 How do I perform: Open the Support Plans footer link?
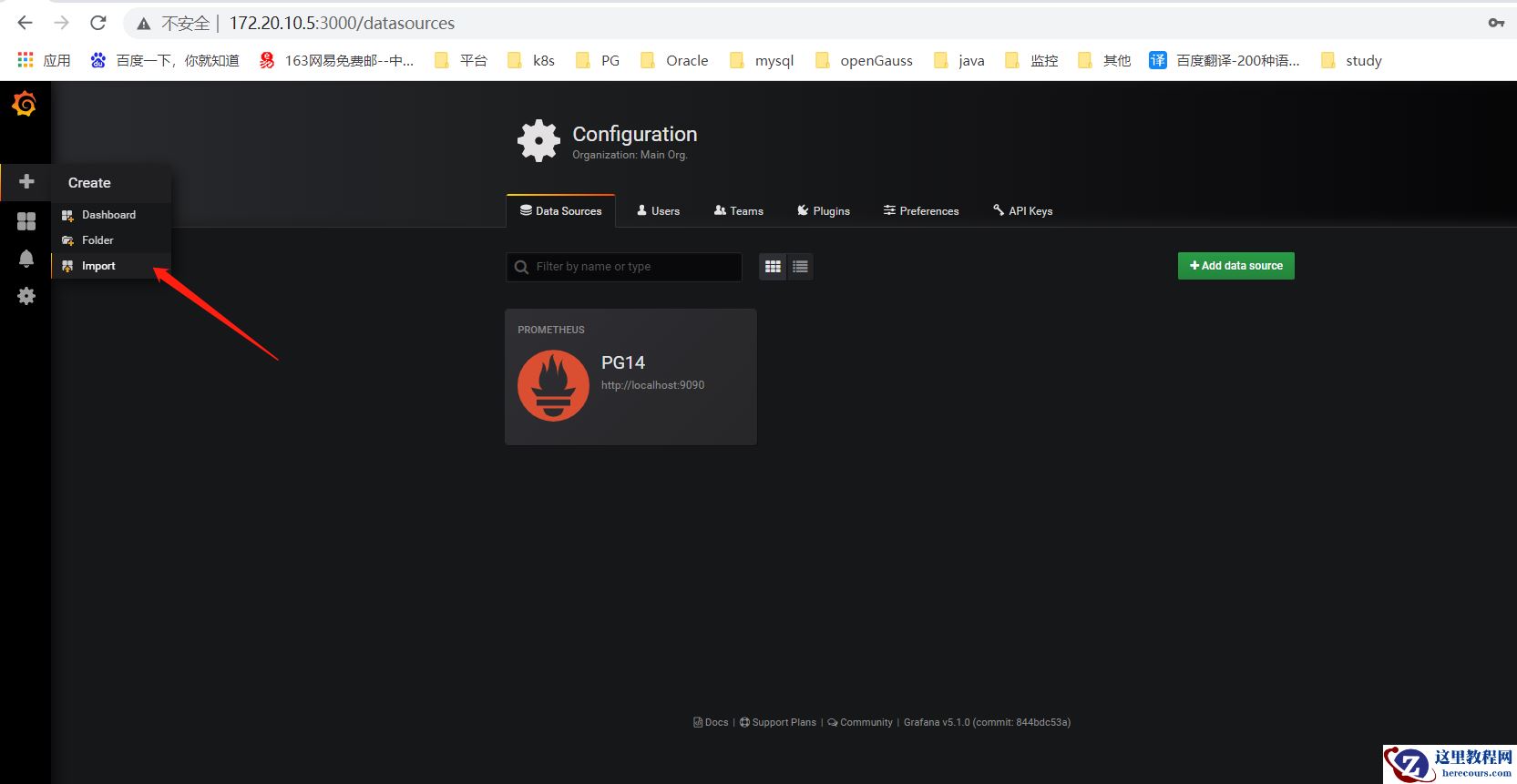point(778,722)
